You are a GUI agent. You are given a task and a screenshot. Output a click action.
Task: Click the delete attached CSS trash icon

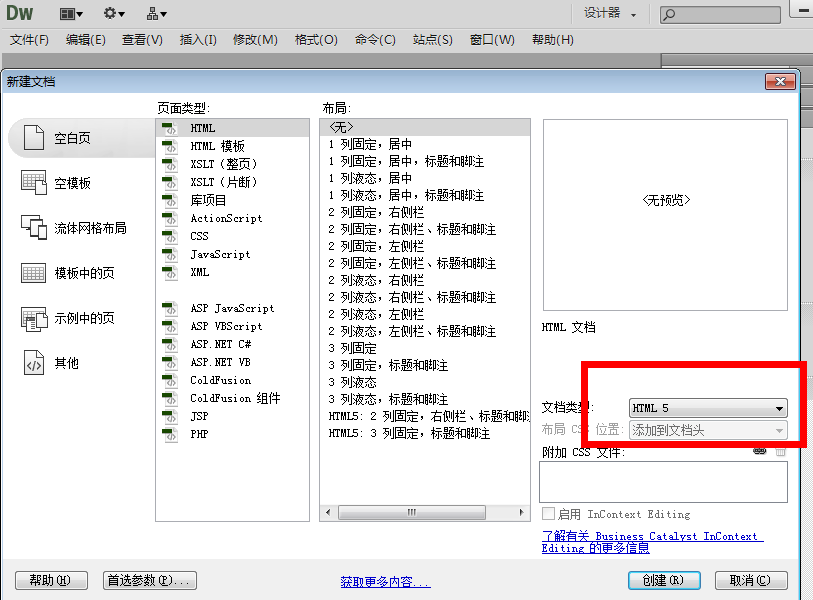click(x=779, y=452)
